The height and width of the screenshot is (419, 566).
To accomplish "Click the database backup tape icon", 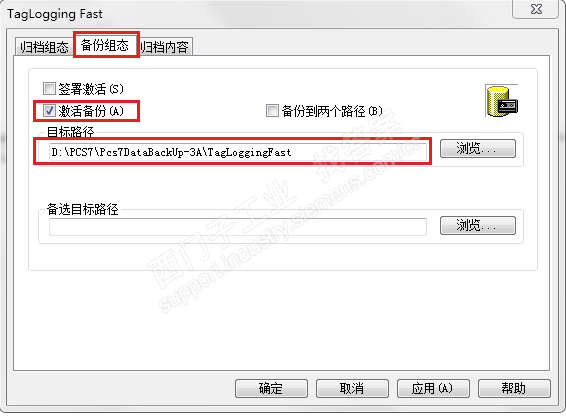I will (502, 101).
